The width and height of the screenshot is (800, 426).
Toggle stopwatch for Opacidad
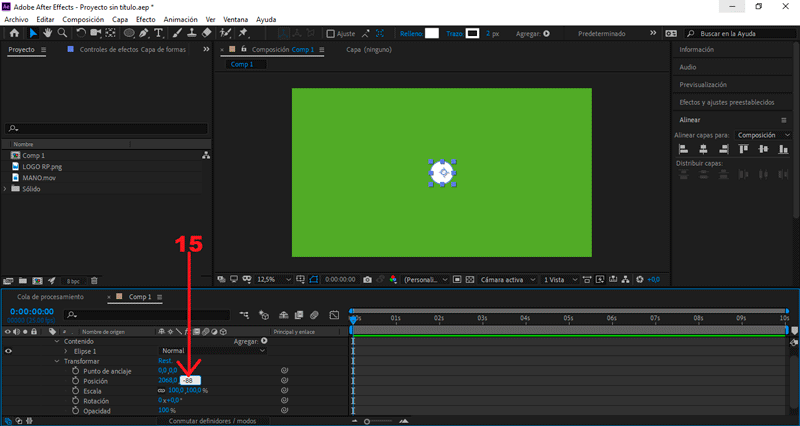76,411
